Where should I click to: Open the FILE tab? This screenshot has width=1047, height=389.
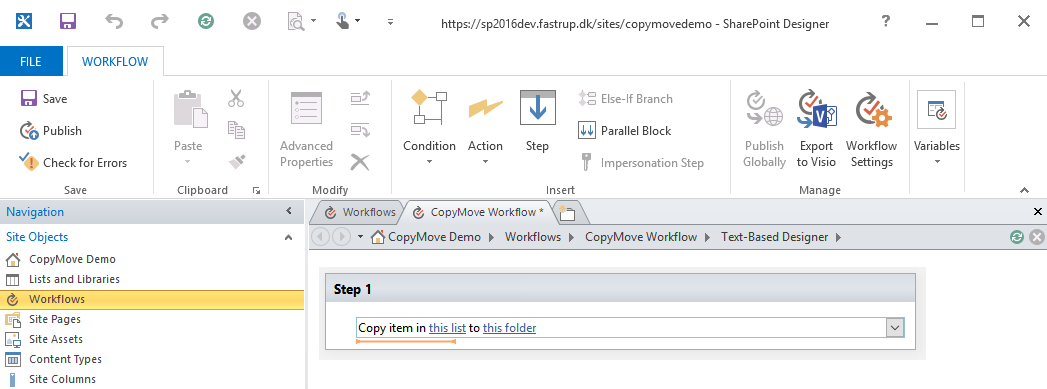[31, 61]
